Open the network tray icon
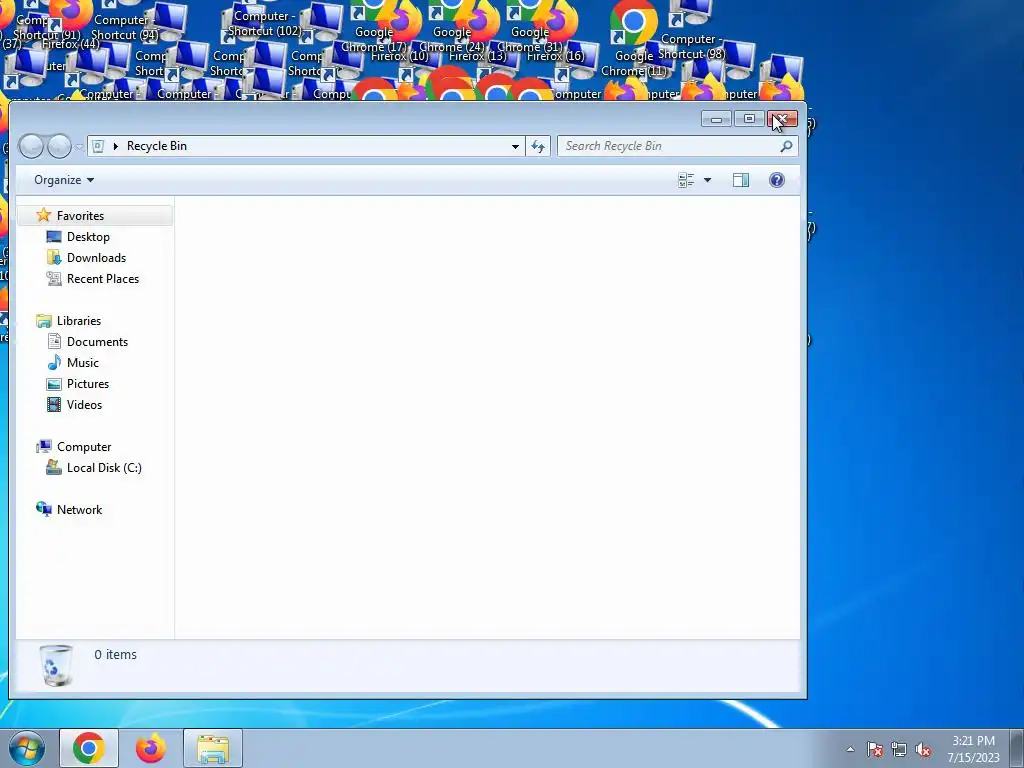 pos(899,749)
